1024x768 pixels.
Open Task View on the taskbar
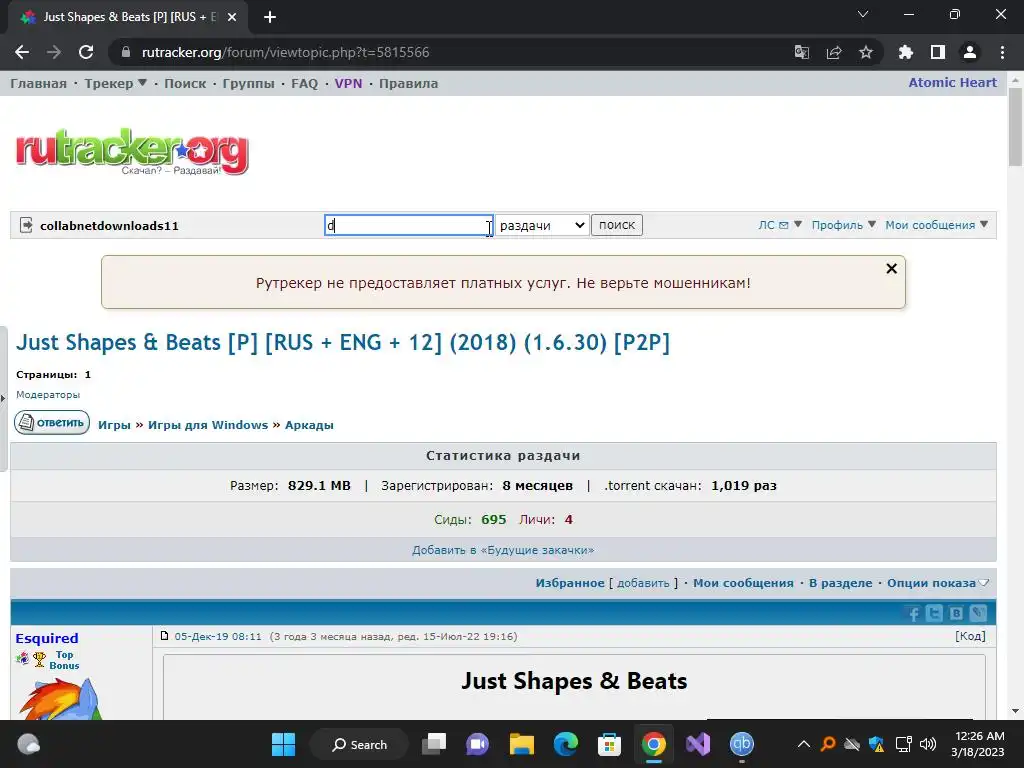click(434, 744)
